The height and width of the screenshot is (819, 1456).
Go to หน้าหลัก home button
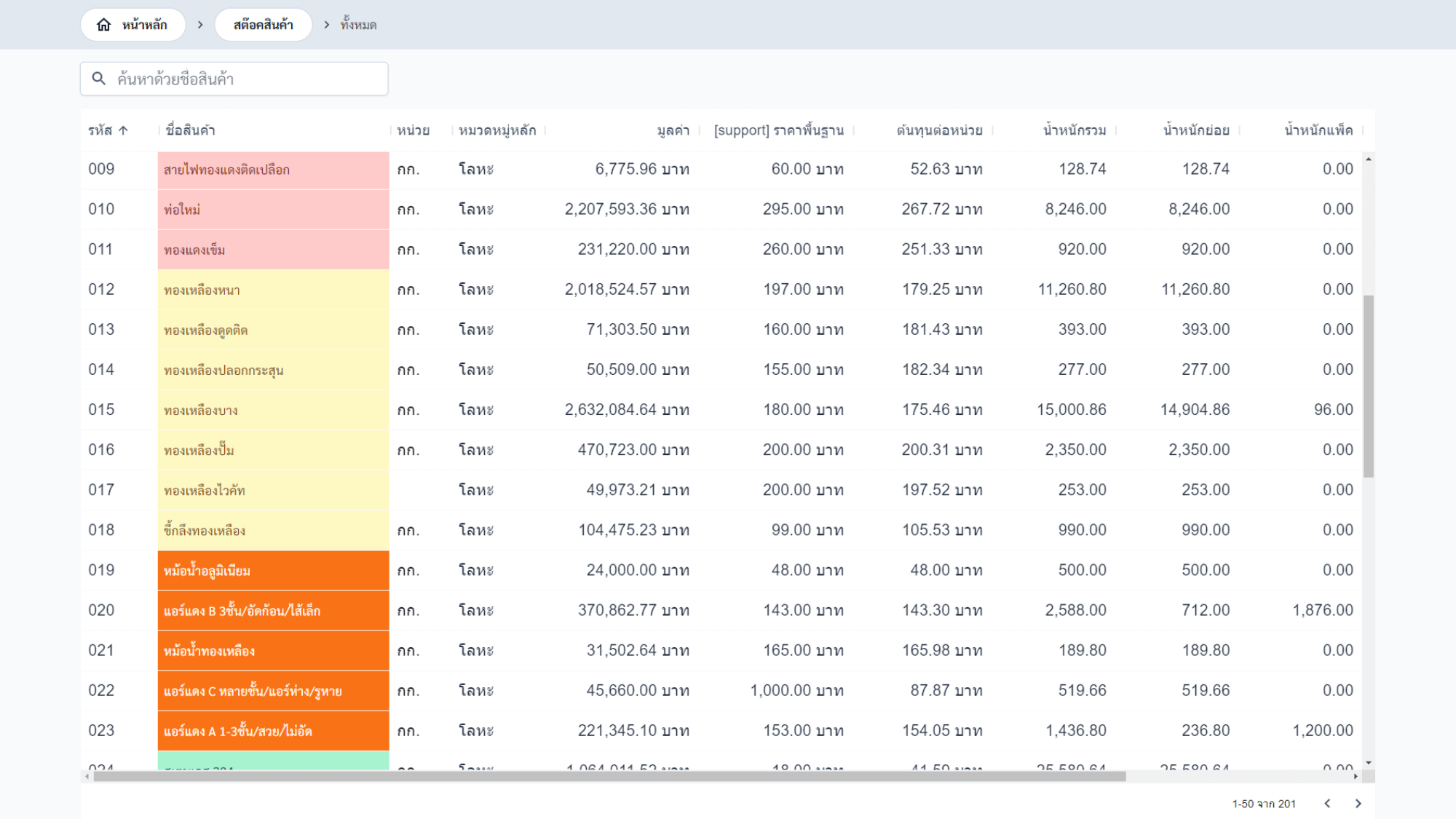[x=144, y=25]
